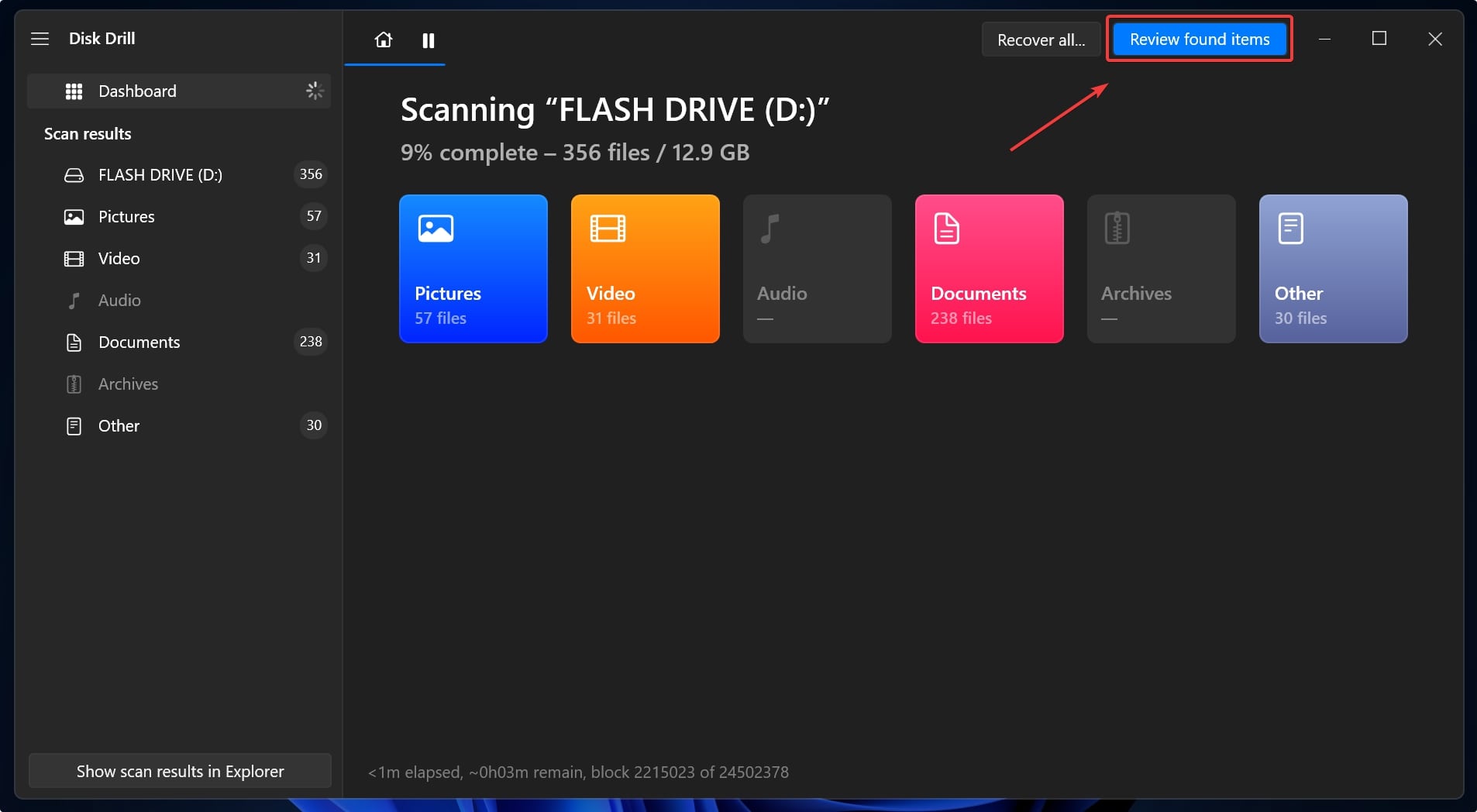This screenshot has height=812, width=1477.
Task: Open the orange Video 31 files card
Action: 646,269
